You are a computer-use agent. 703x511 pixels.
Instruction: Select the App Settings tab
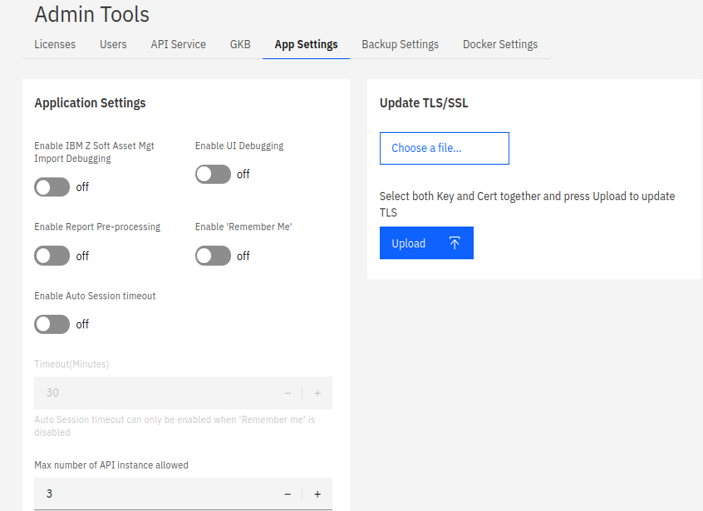pyautogui.click(x=306, y=45)
